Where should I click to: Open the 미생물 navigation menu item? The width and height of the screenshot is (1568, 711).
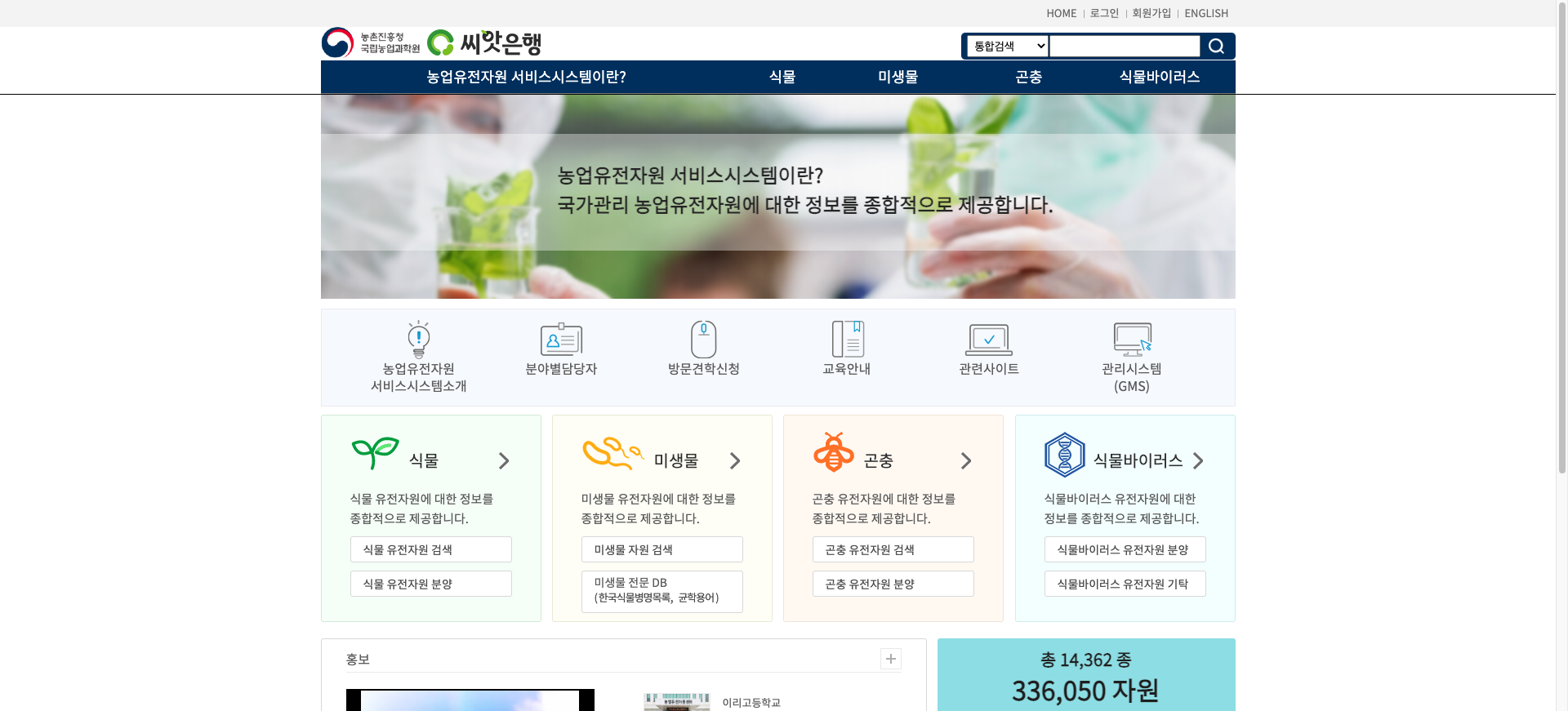tap(898, 77)
